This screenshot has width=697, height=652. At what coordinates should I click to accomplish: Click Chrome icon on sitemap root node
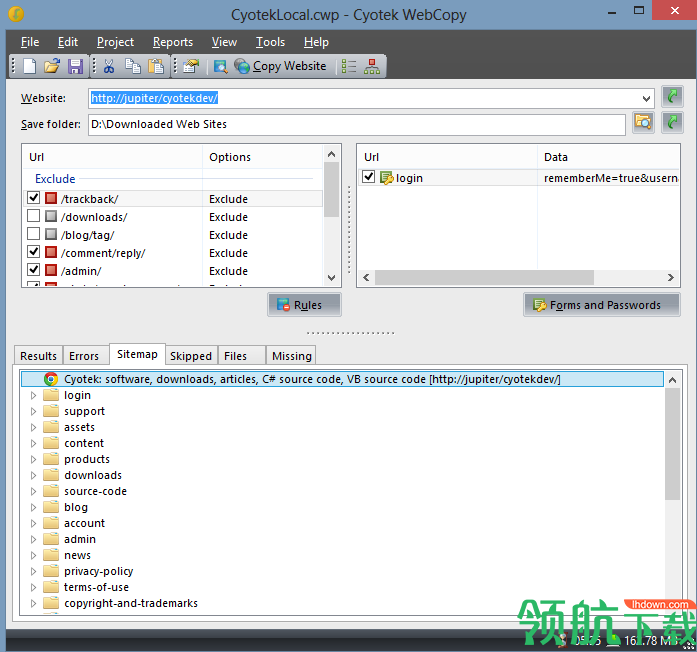point(51,379)
